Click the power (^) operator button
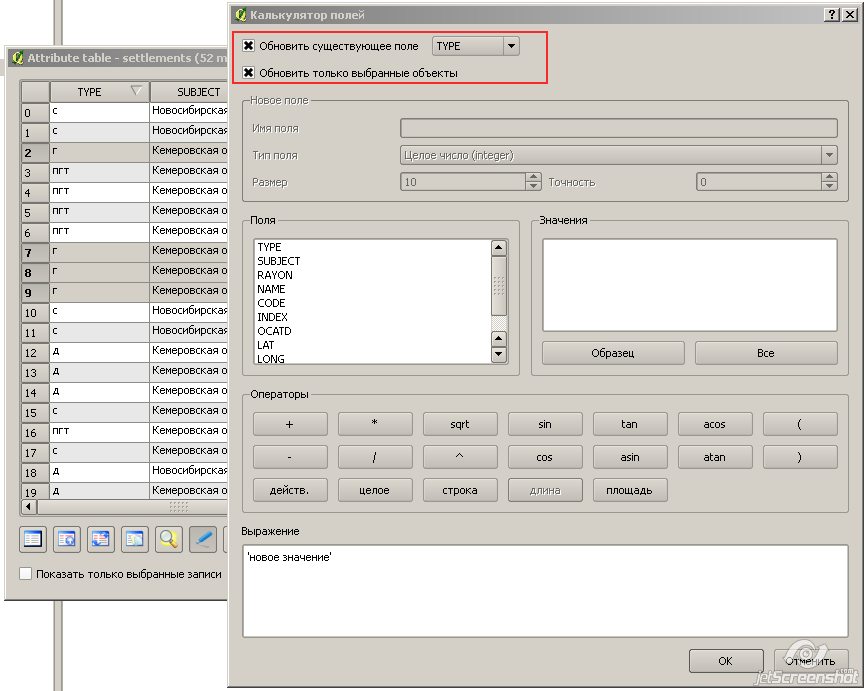 click(460, 457)
